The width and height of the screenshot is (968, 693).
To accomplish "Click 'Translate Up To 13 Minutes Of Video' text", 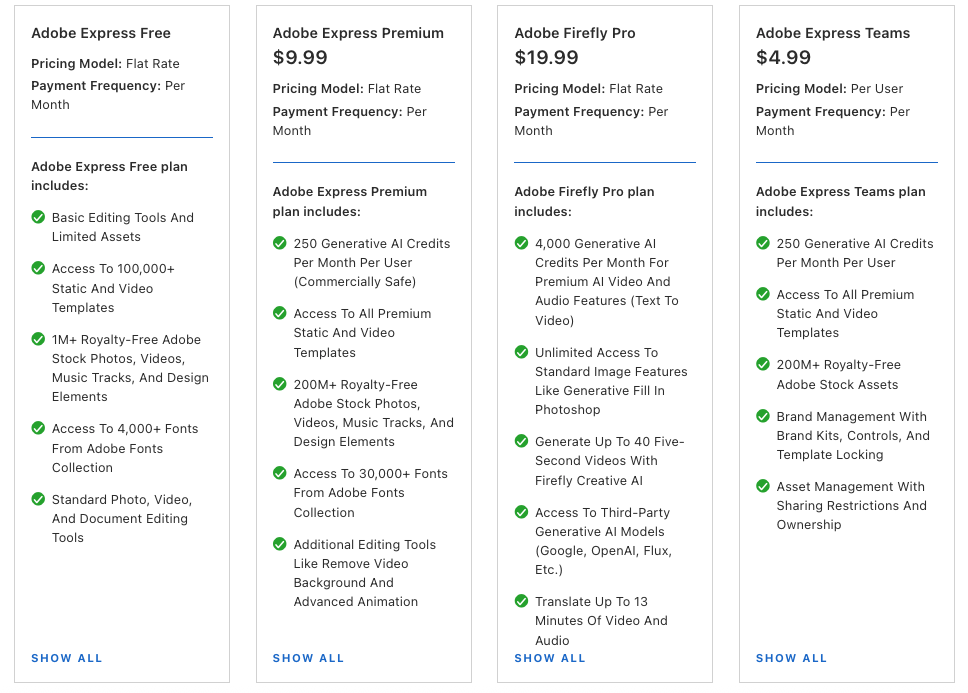I will pos(601,621).
